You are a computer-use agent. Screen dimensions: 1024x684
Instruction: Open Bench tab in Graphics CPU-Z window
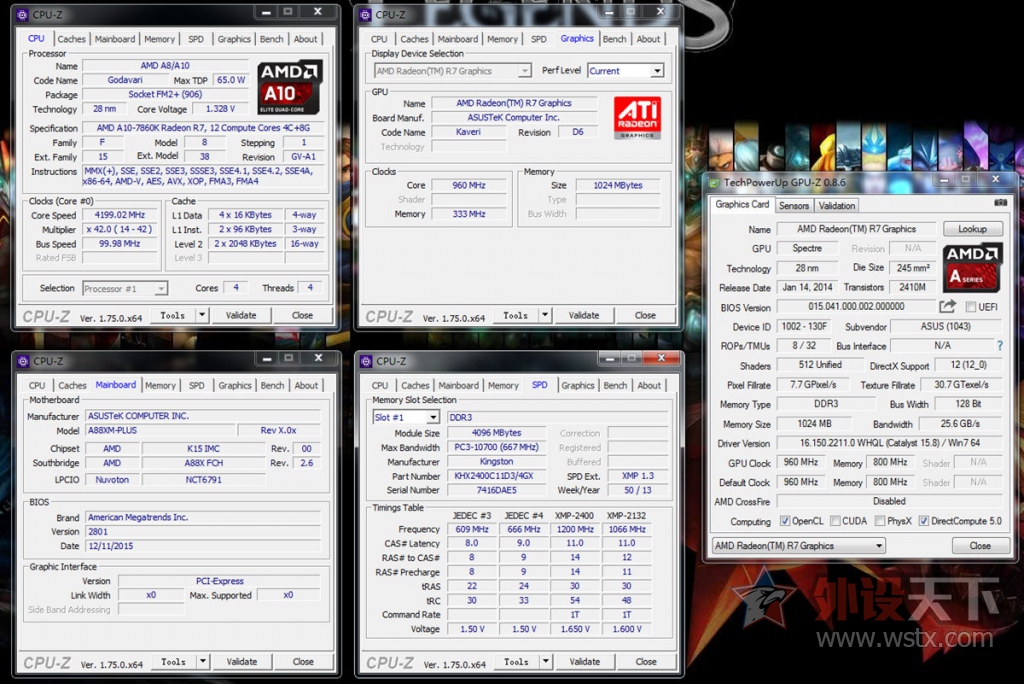[x=614, y=39]
